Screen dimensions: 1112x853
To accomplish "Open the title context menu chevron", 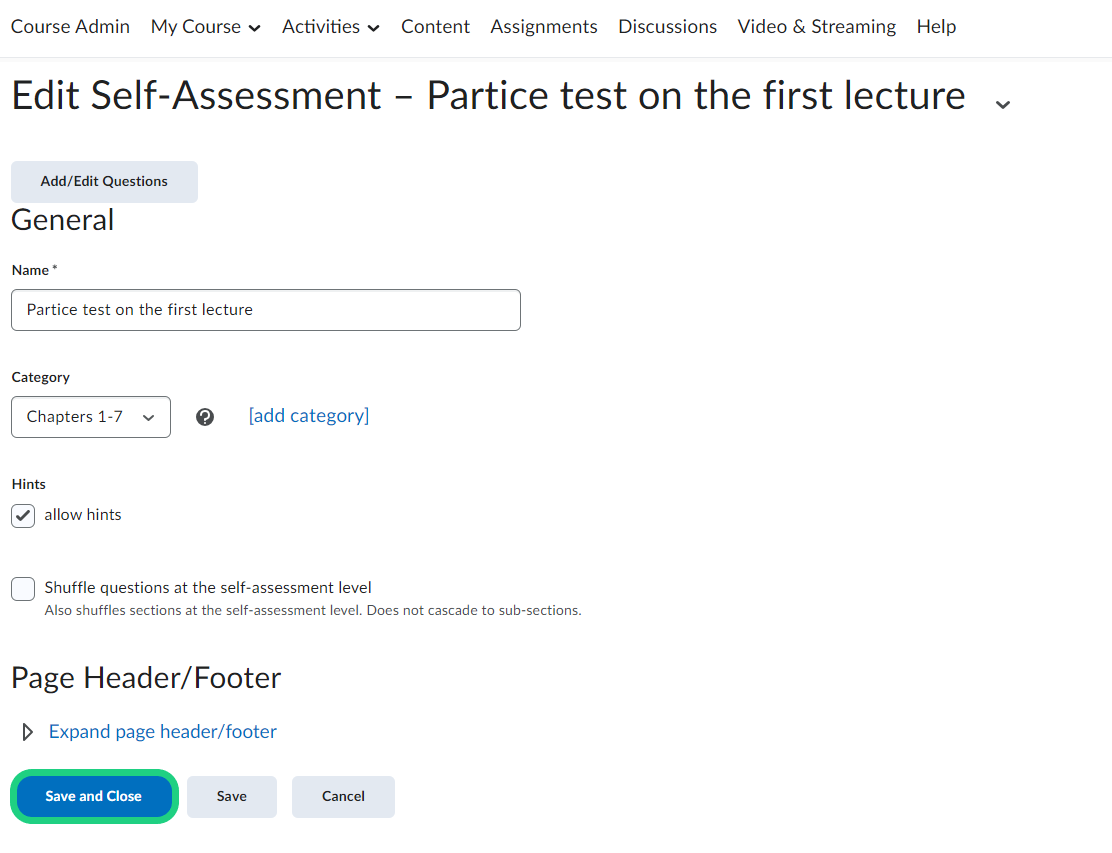I will 1003,103.
